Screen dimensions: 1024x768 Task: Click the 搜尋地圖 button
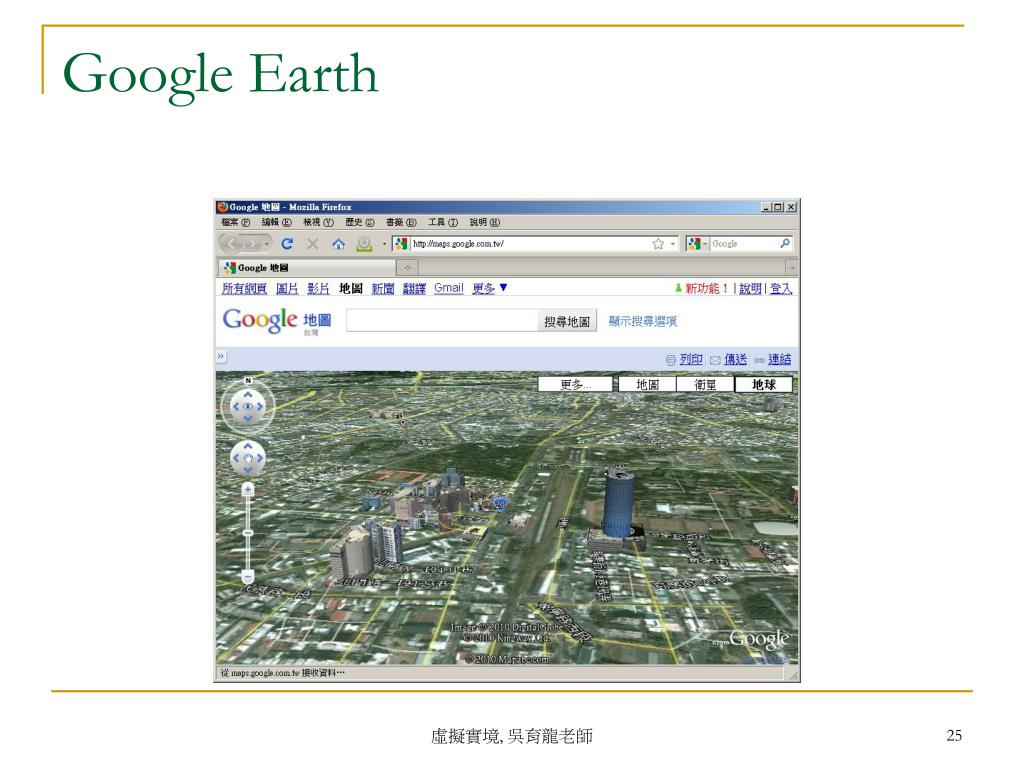tap(567, 322)
